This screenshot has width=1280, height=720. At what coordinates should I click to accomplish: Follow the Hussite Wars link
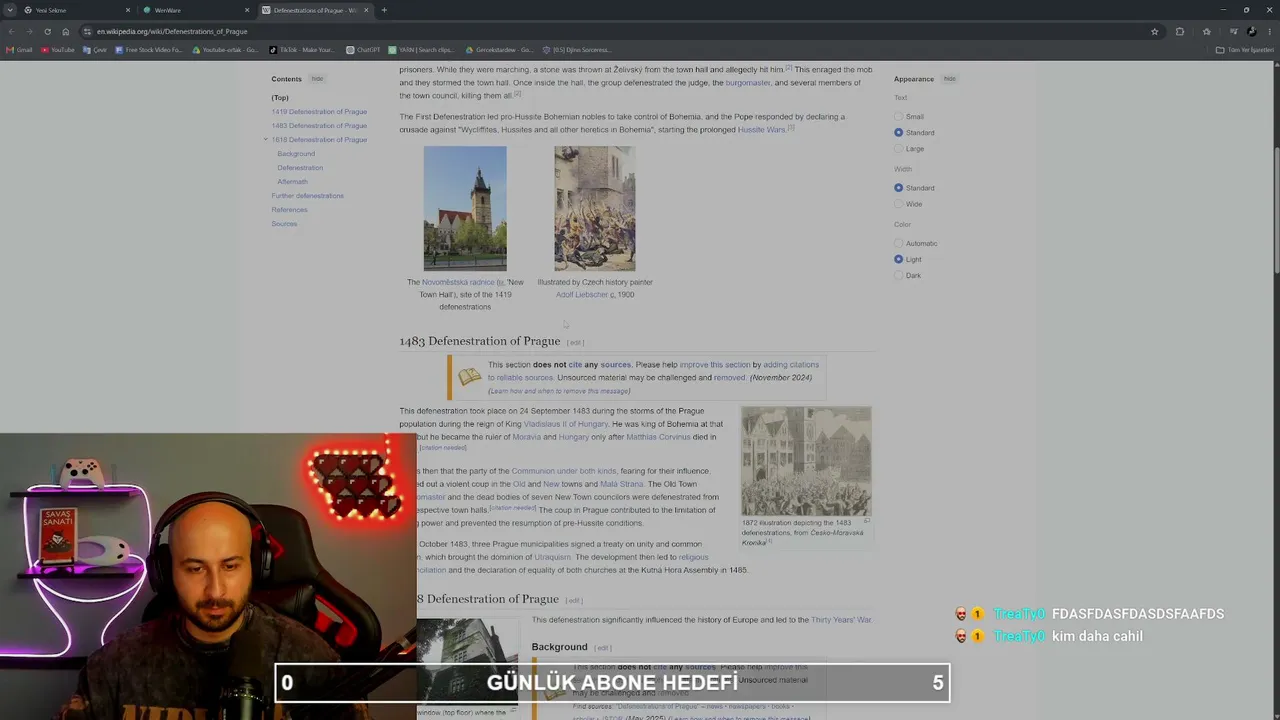tap(761, 130)
